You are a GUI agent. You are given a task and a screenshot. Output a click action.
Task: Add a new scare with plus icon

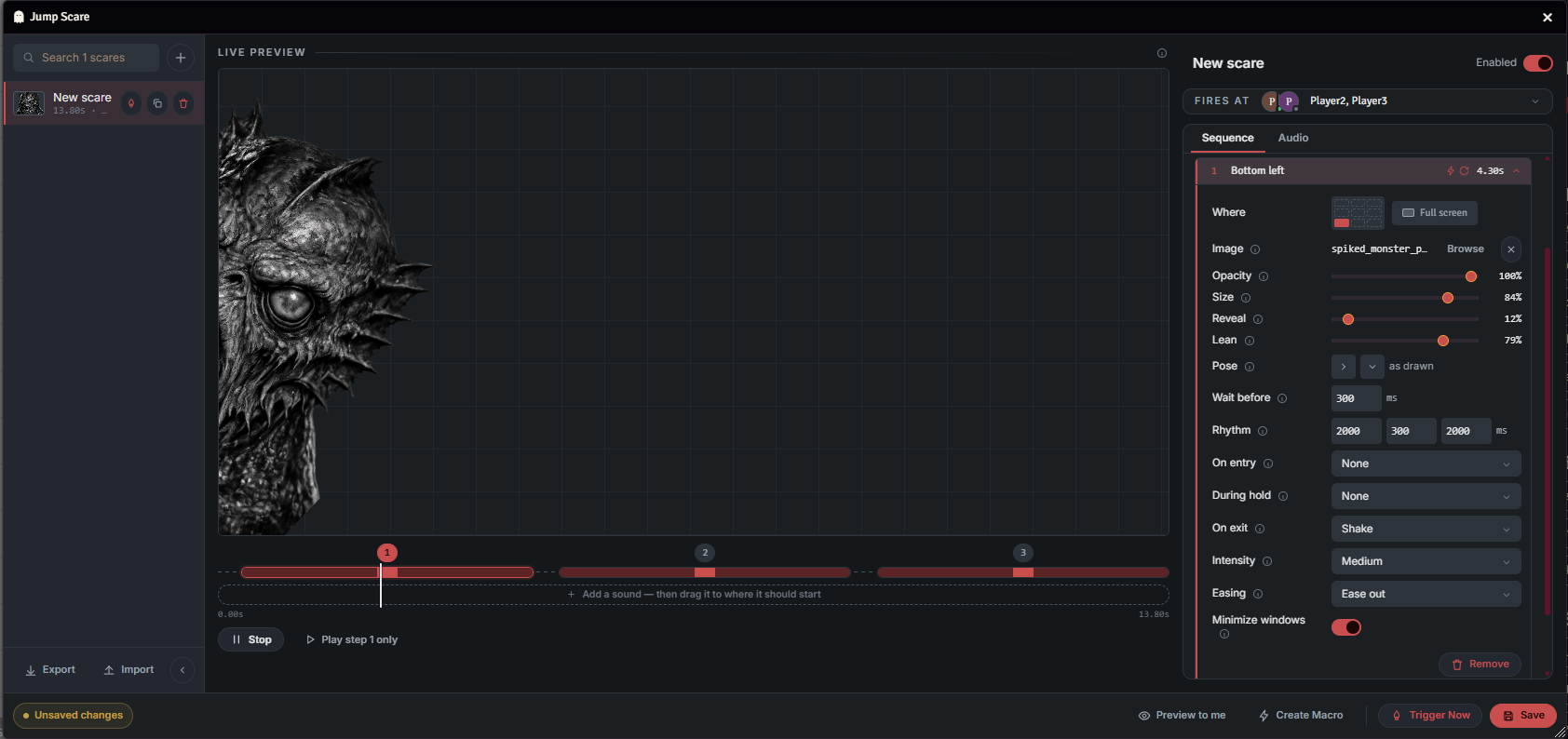tap(181, 58)
